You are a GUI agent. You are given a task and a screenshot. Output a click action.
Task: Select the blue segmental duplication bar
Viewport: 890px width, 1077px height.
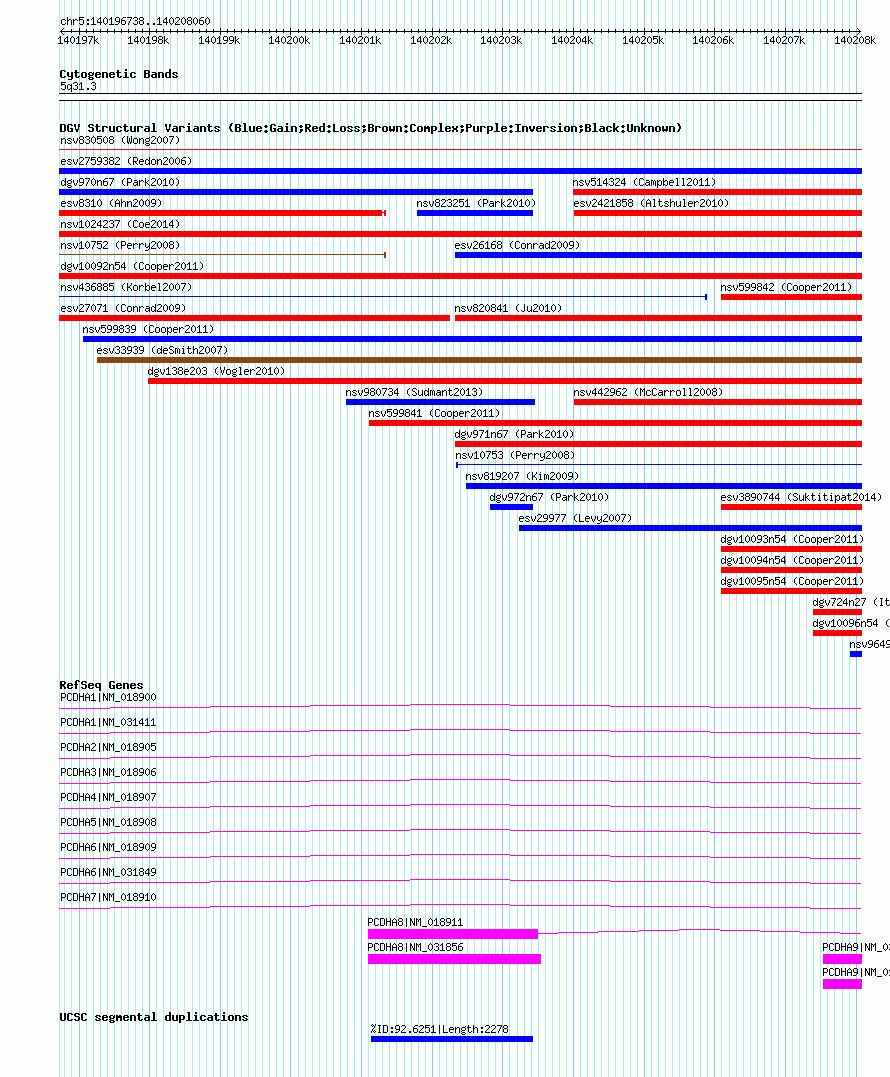point(452,1039)
